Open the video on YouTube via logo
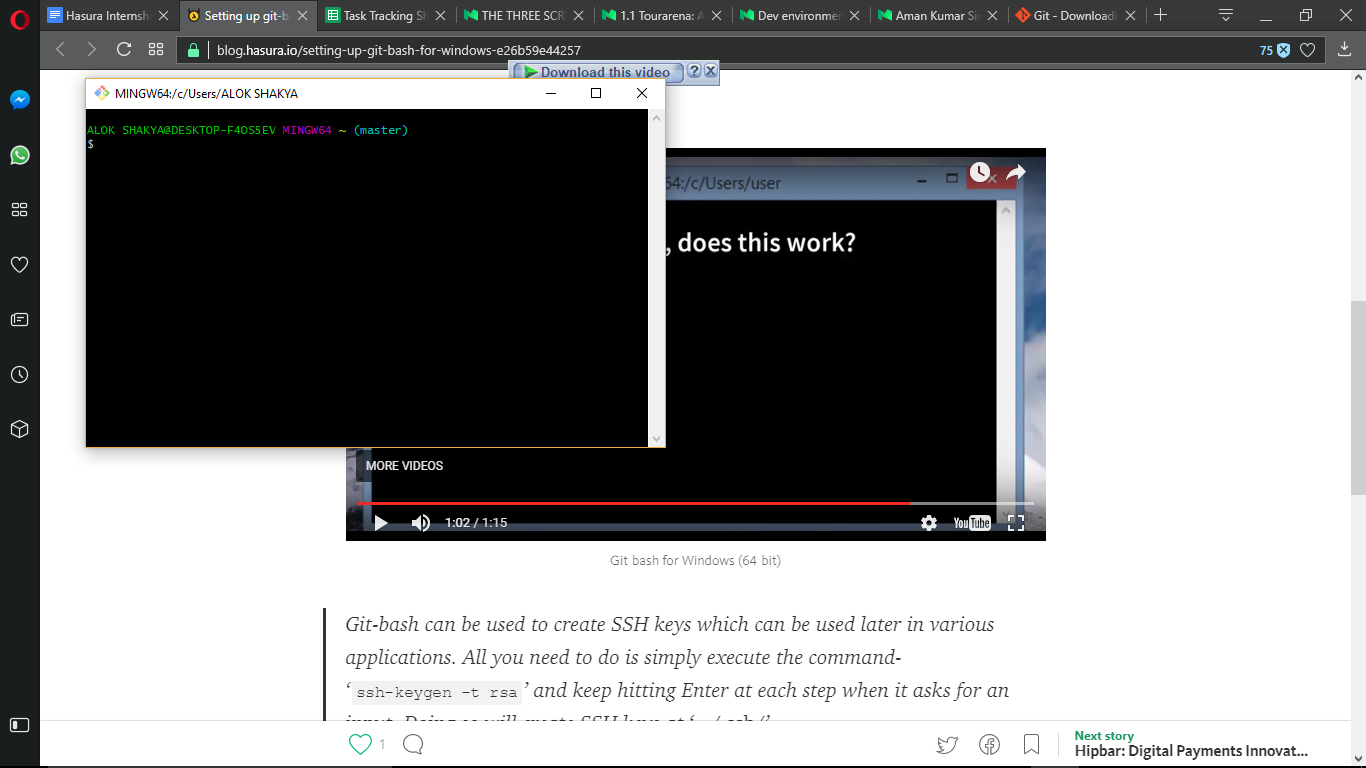Image resolution: width=1366 pixels, height=768 pixels. [x=972, y=523]
